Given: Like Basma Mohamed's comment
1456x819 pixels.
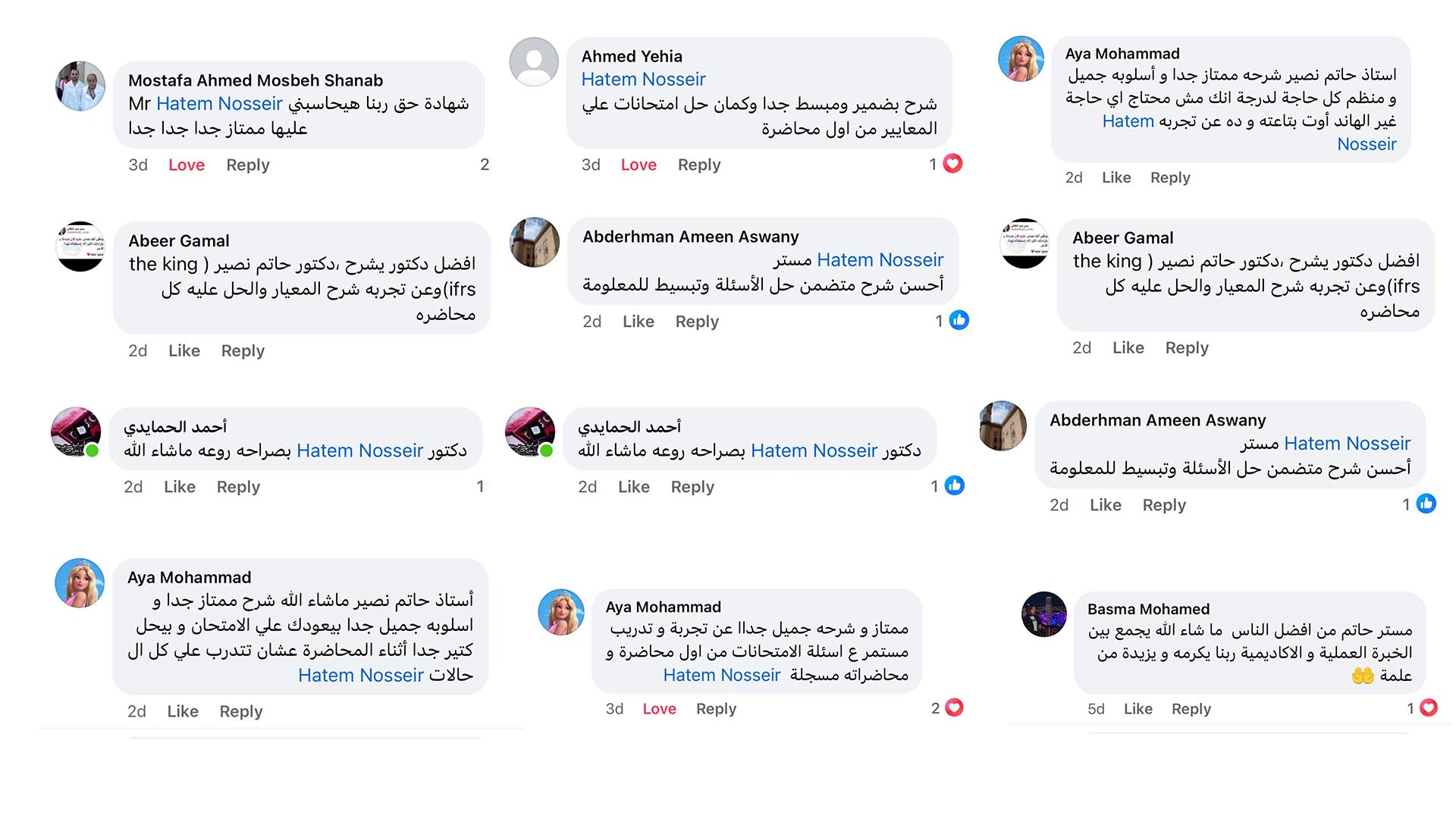Looking at the screenshot, I should click(1137, 709).
